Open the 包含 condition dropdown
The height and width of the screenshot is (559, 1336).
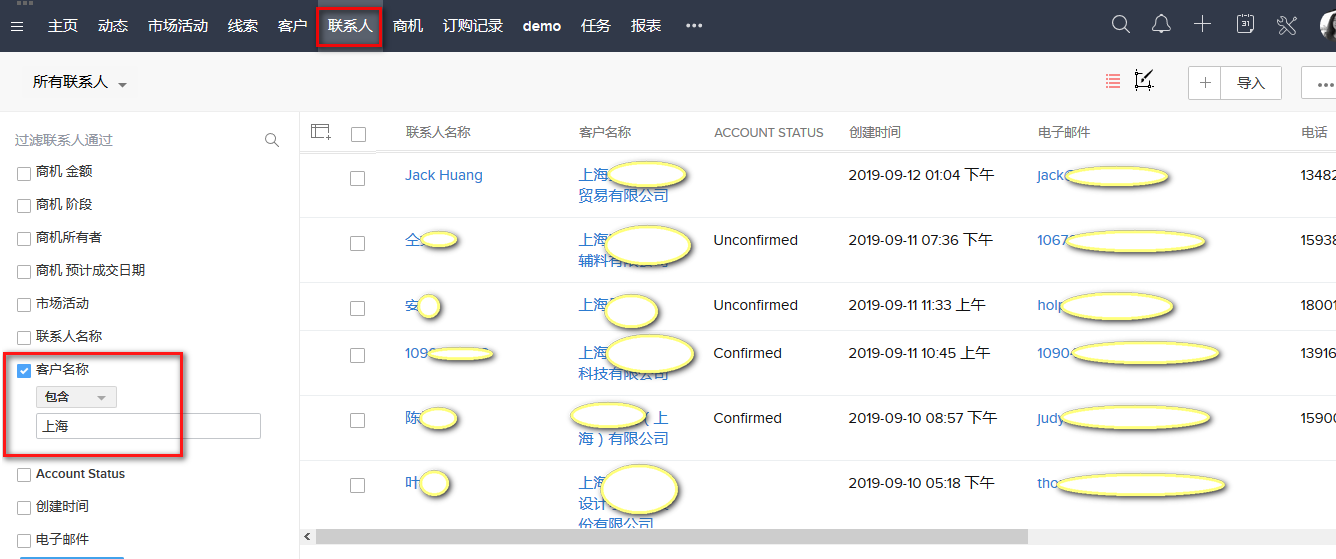tap(76, 397)
